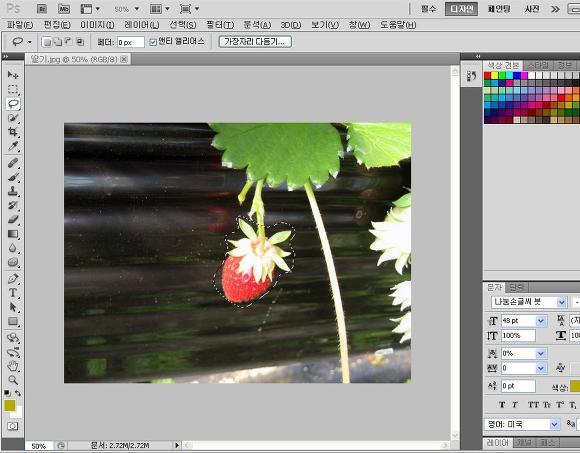Switch to the 사진 workspace
Viewport: 580px width, 453px height.
(532, 9)
